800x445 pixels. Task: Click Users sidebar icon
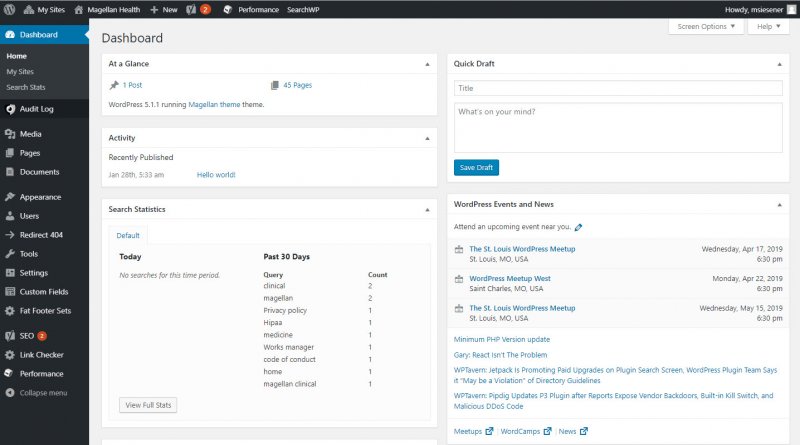pyautogui.click(x=10, y=216)
